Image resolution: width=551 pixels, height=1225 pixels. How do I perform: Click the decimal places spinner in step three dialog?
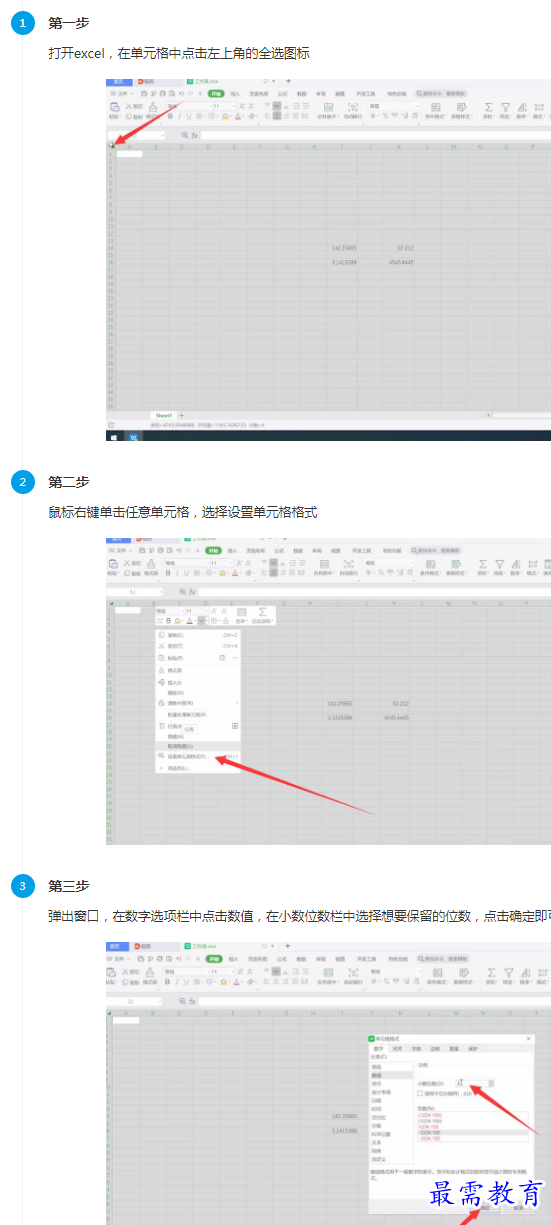(x=491, y=1083)
